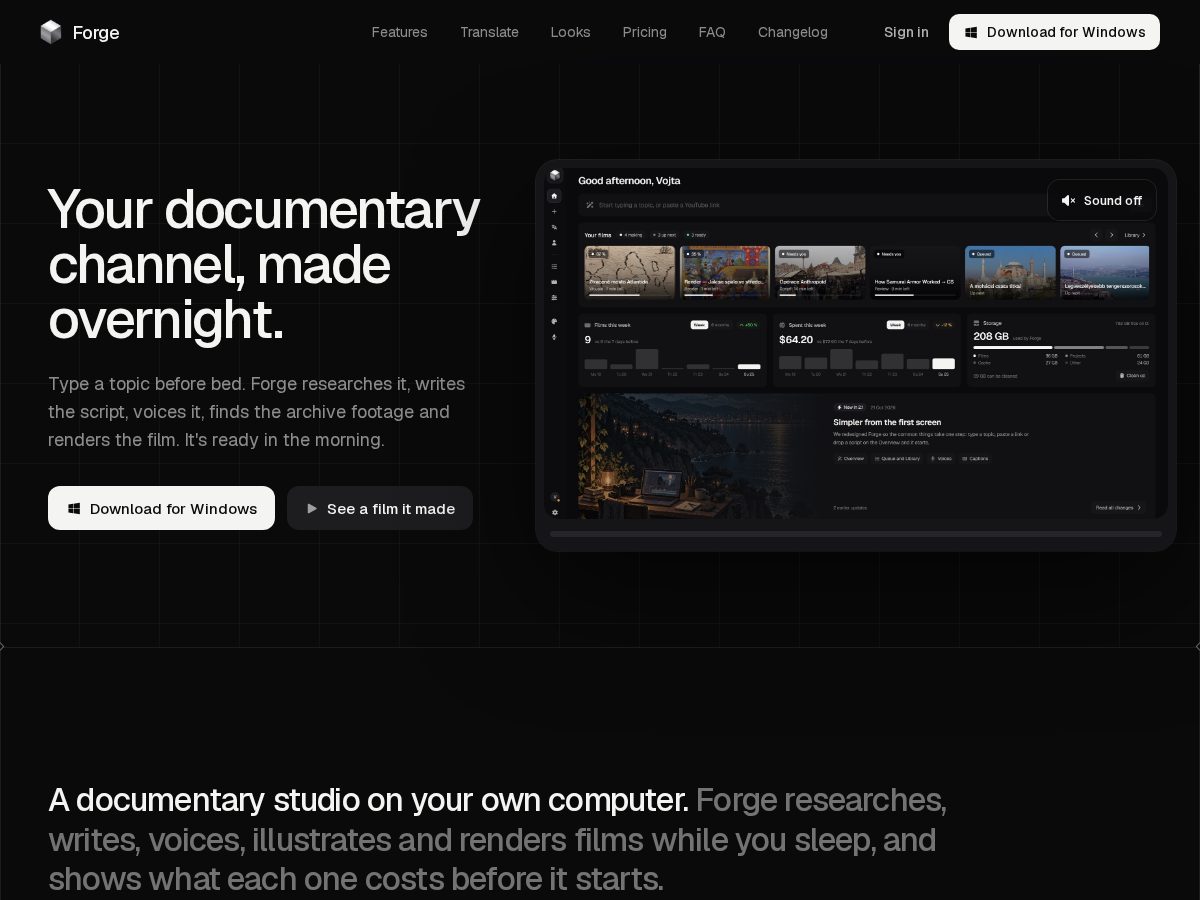Click the night seaside desk illustration
This screenshot has height=900, width=1200.
(x=698, y=456)
